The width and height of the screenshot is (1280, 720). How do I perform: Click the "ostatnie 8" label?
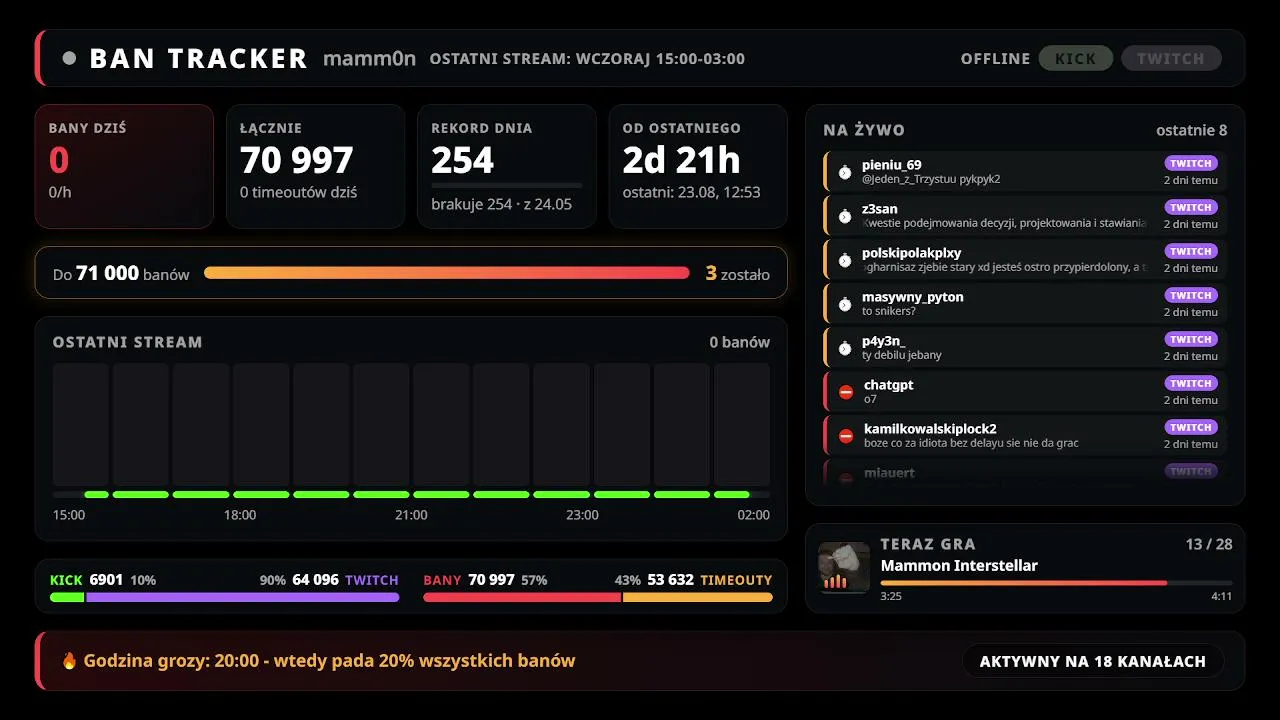pyautogui.click(x=1192, y=130)
